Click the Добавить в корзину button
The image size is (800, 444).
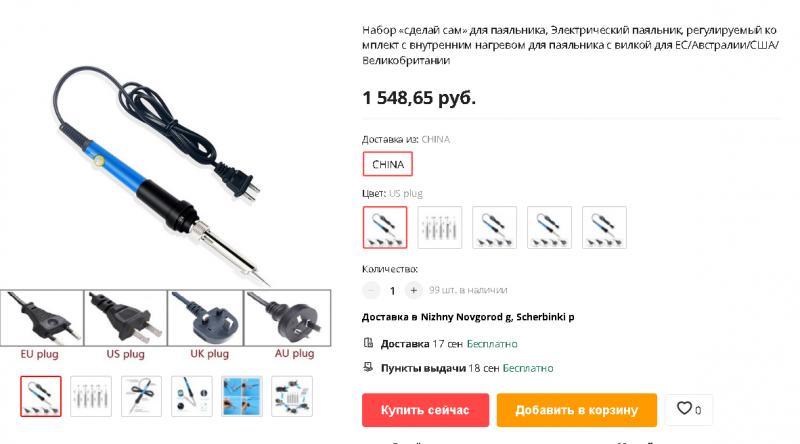click(577, 410)
